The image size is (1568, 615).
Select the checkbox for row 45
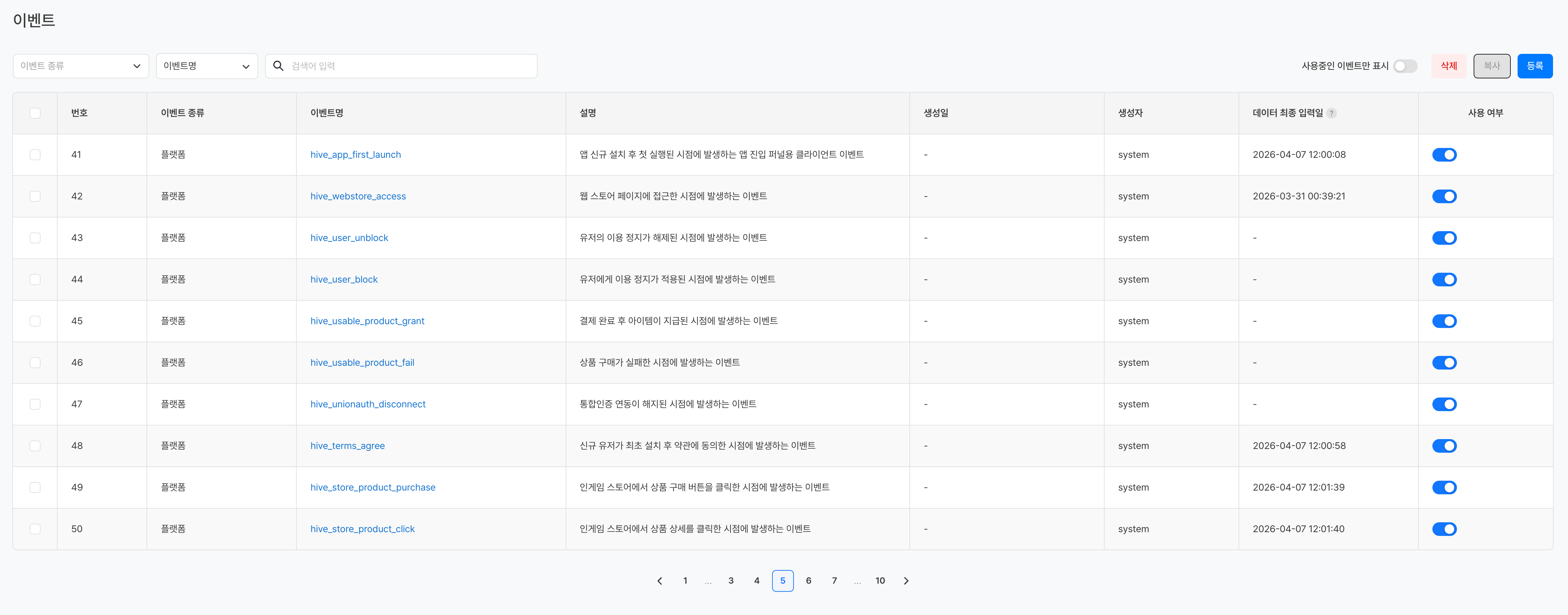[35, 321]
